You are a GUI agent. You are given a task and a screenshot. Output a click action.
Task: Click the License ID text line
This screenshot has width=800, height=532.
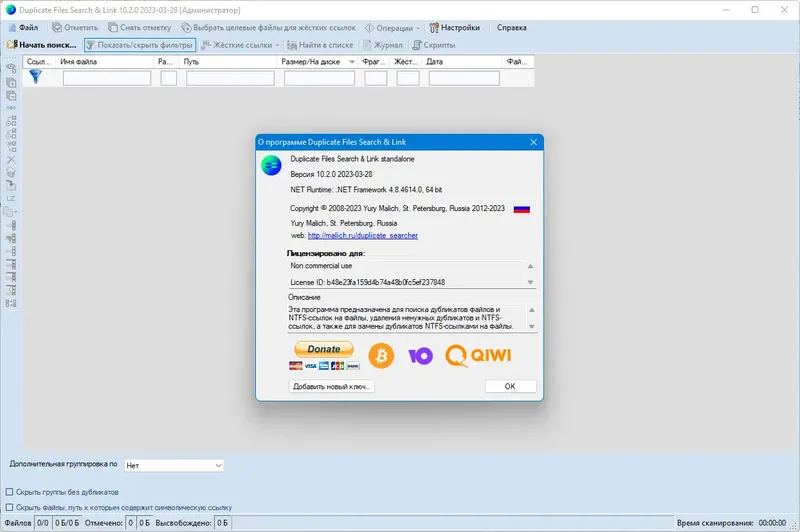367,282
